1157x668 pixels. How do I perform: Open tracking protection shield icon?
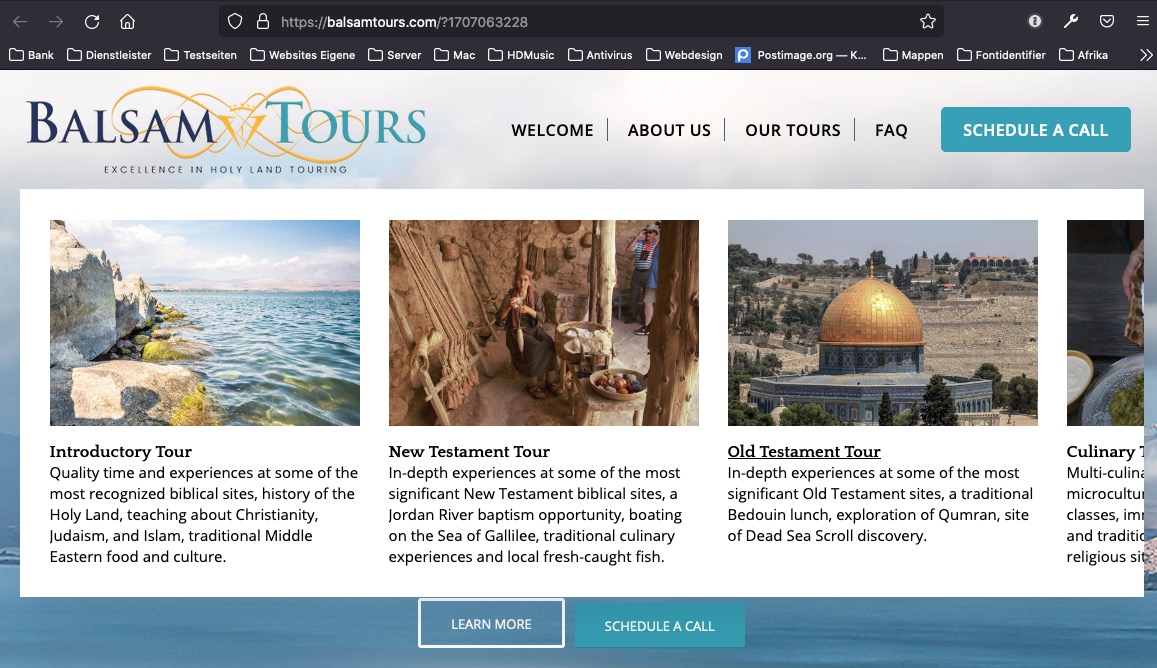pyautogui.click(x=235, y=21)
